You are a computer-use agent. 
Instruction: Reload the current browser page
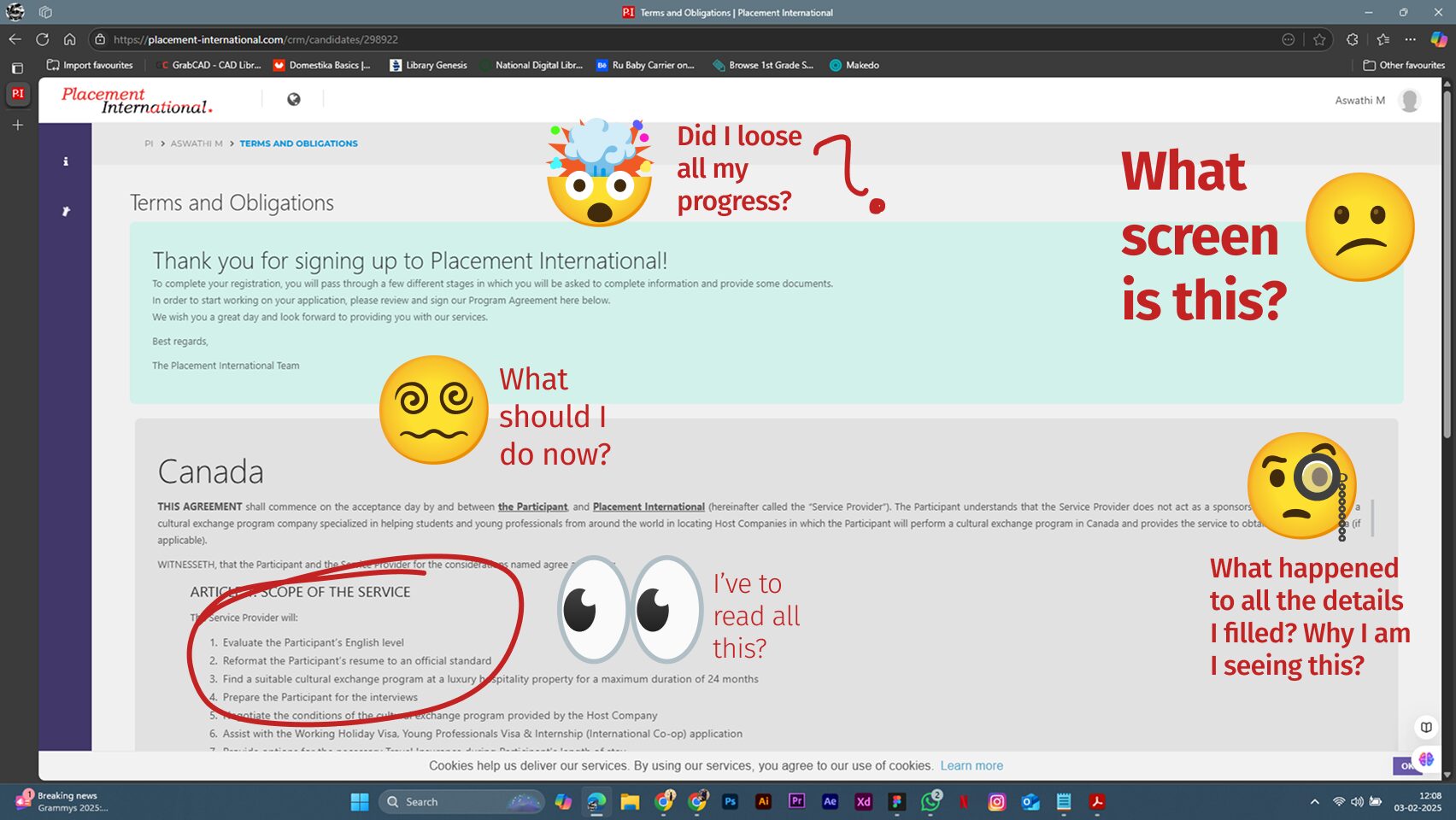tap(42, 39)
